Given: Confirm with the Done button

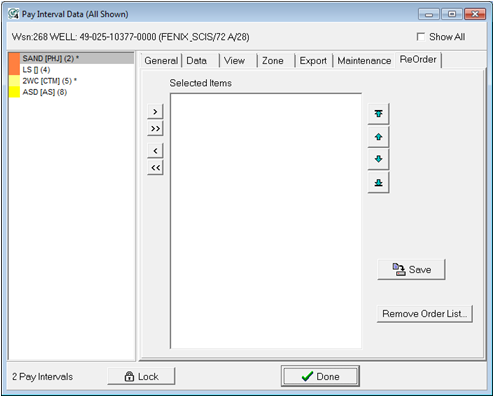Looking at the screenshot, I should (x=320, y=376).
